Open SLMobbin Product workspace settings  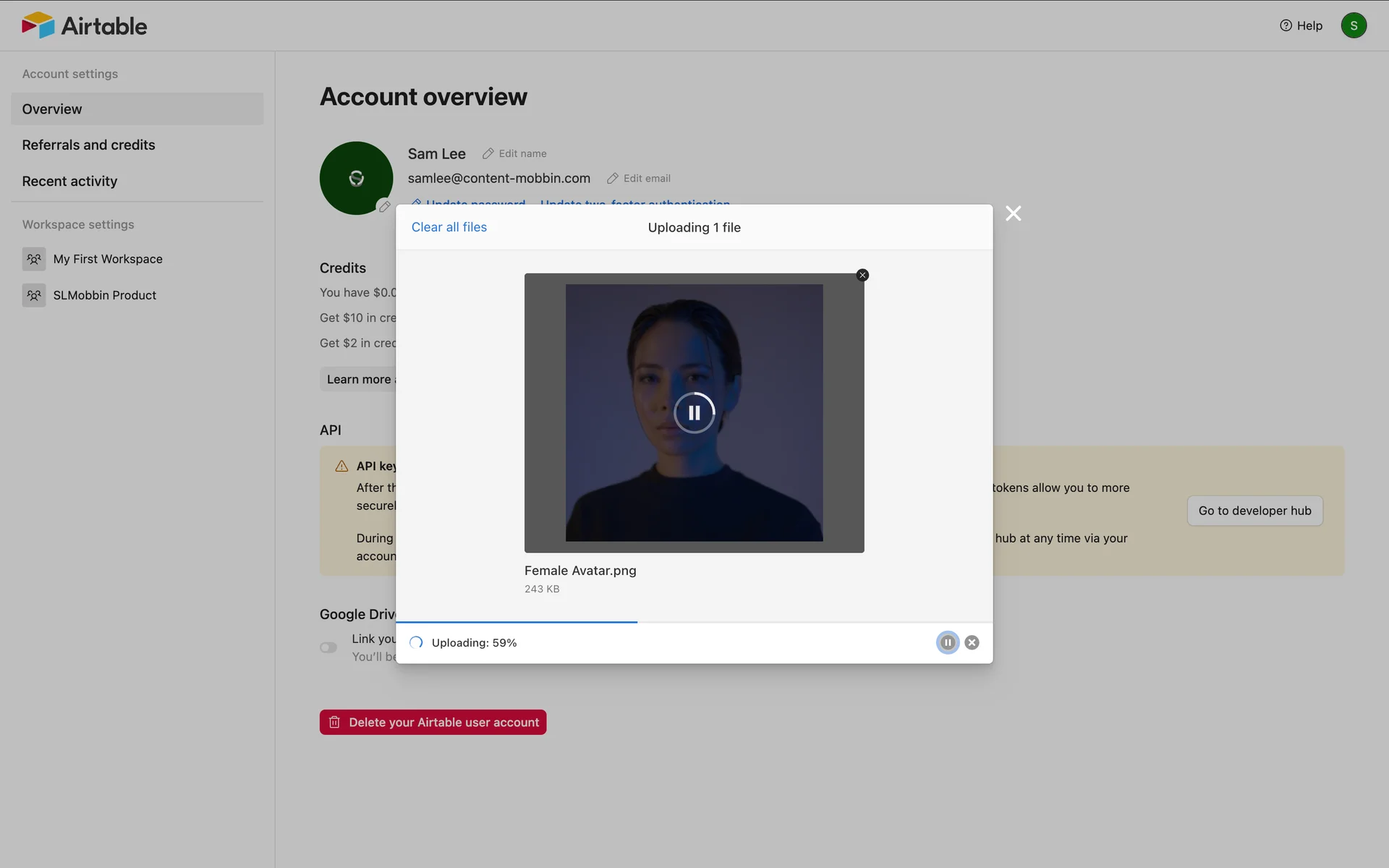click(104, 295)
